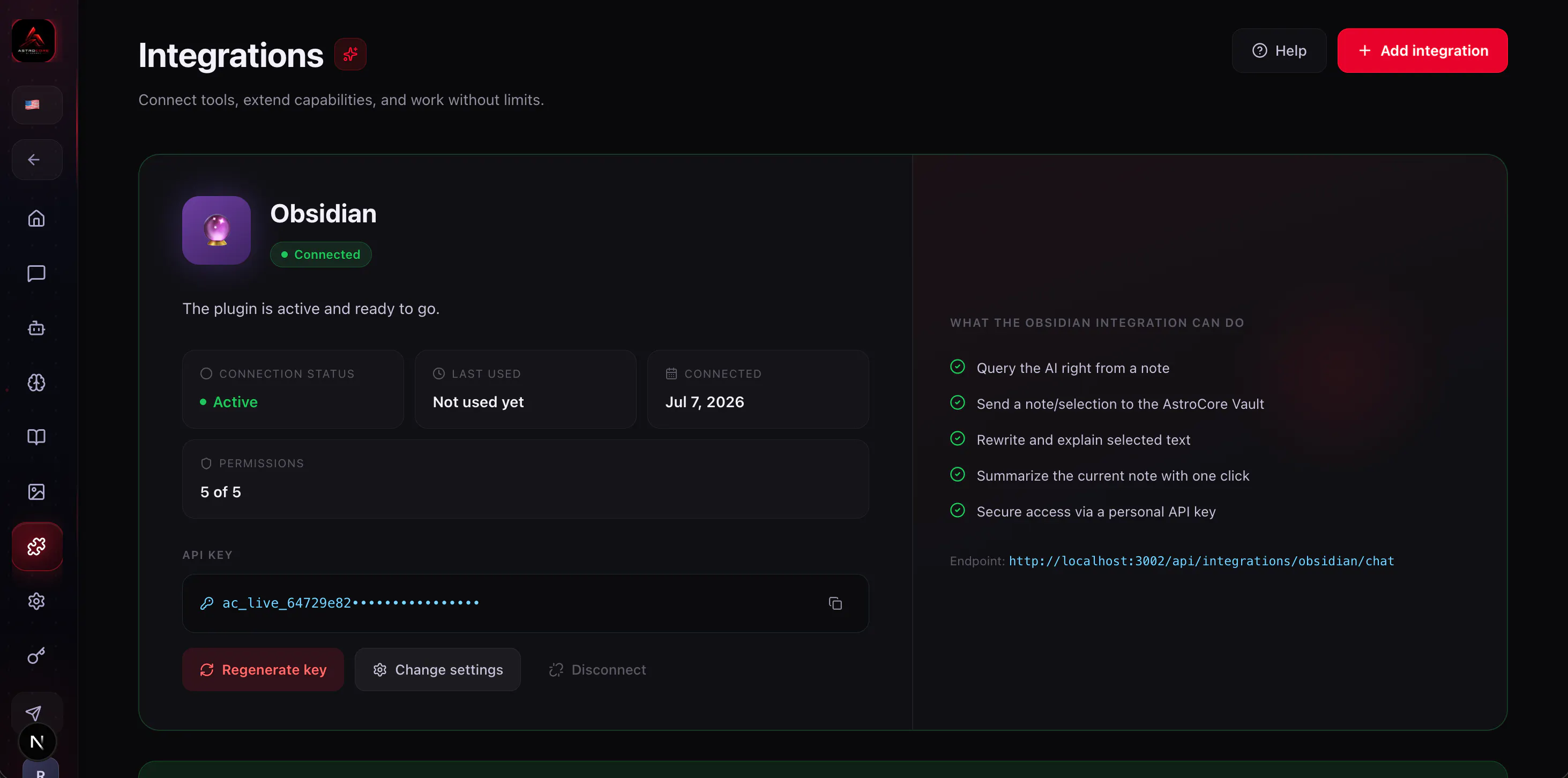Open the book library icon
1568x778 pixels.
pos(36,437)
